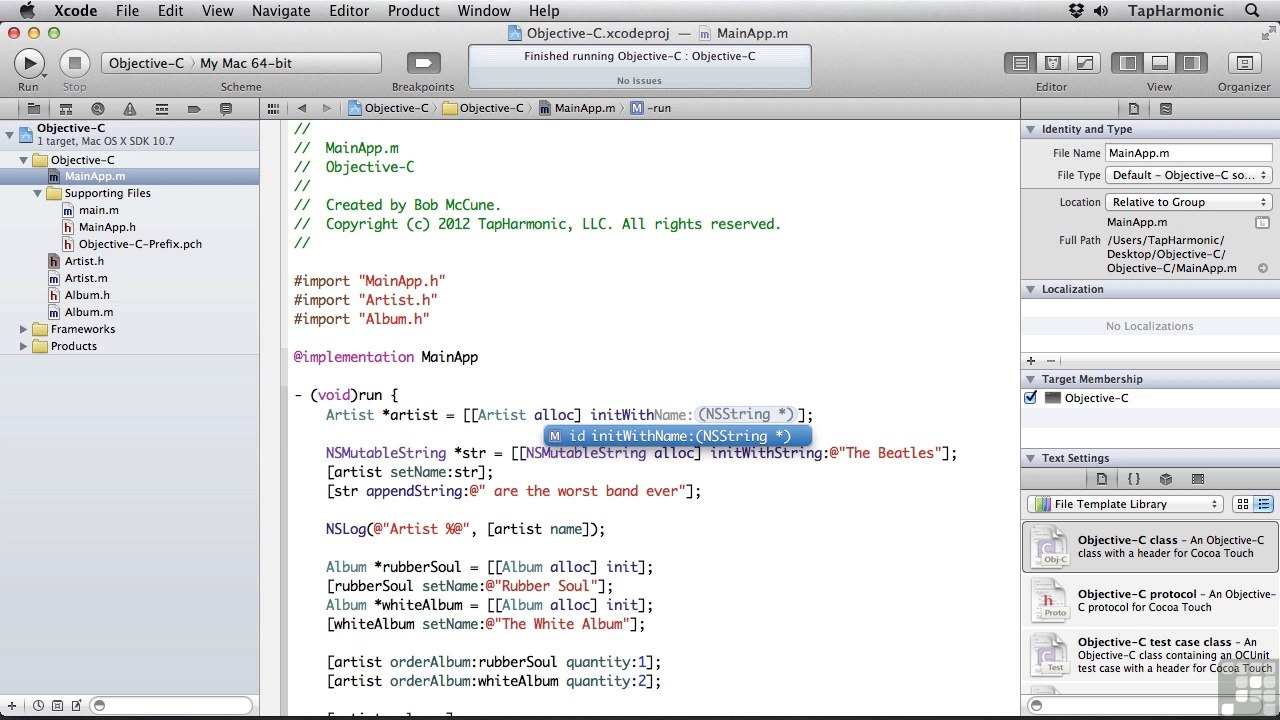Select Artist.h in the navigator
1280x720 pixels.
(x=84, y=261)
